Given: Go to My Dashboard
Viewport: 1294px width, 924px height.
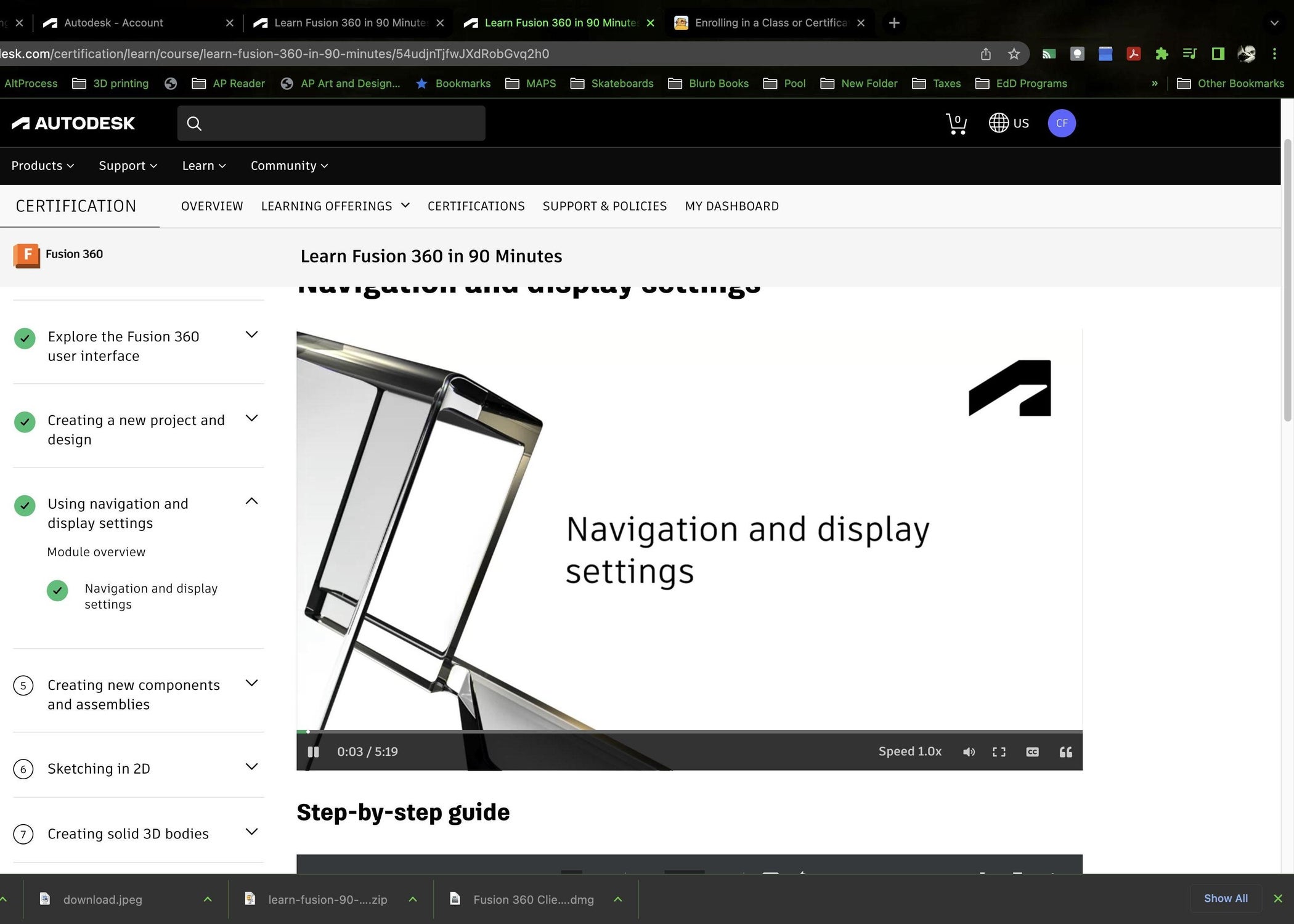Looking at the screenshot, I should (732, 206).
